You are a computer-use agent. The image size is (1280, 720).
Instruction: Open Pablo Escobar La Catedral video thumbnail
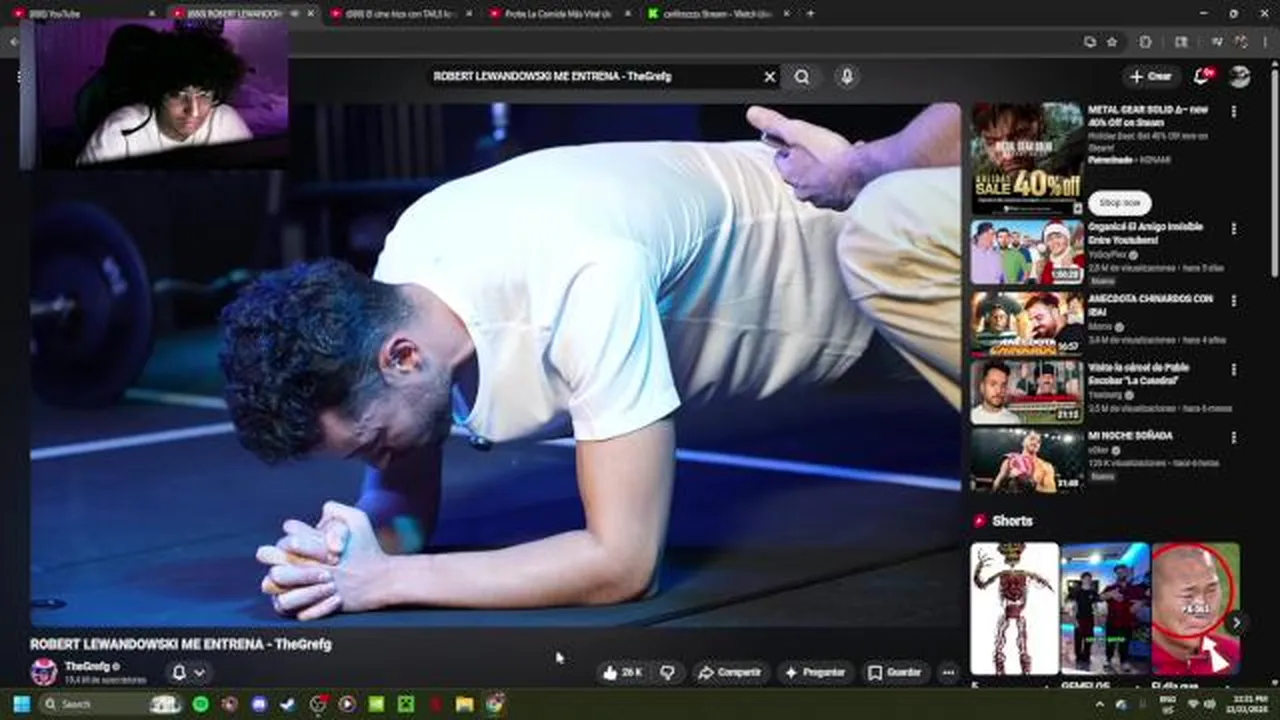tap(1027, 392)
